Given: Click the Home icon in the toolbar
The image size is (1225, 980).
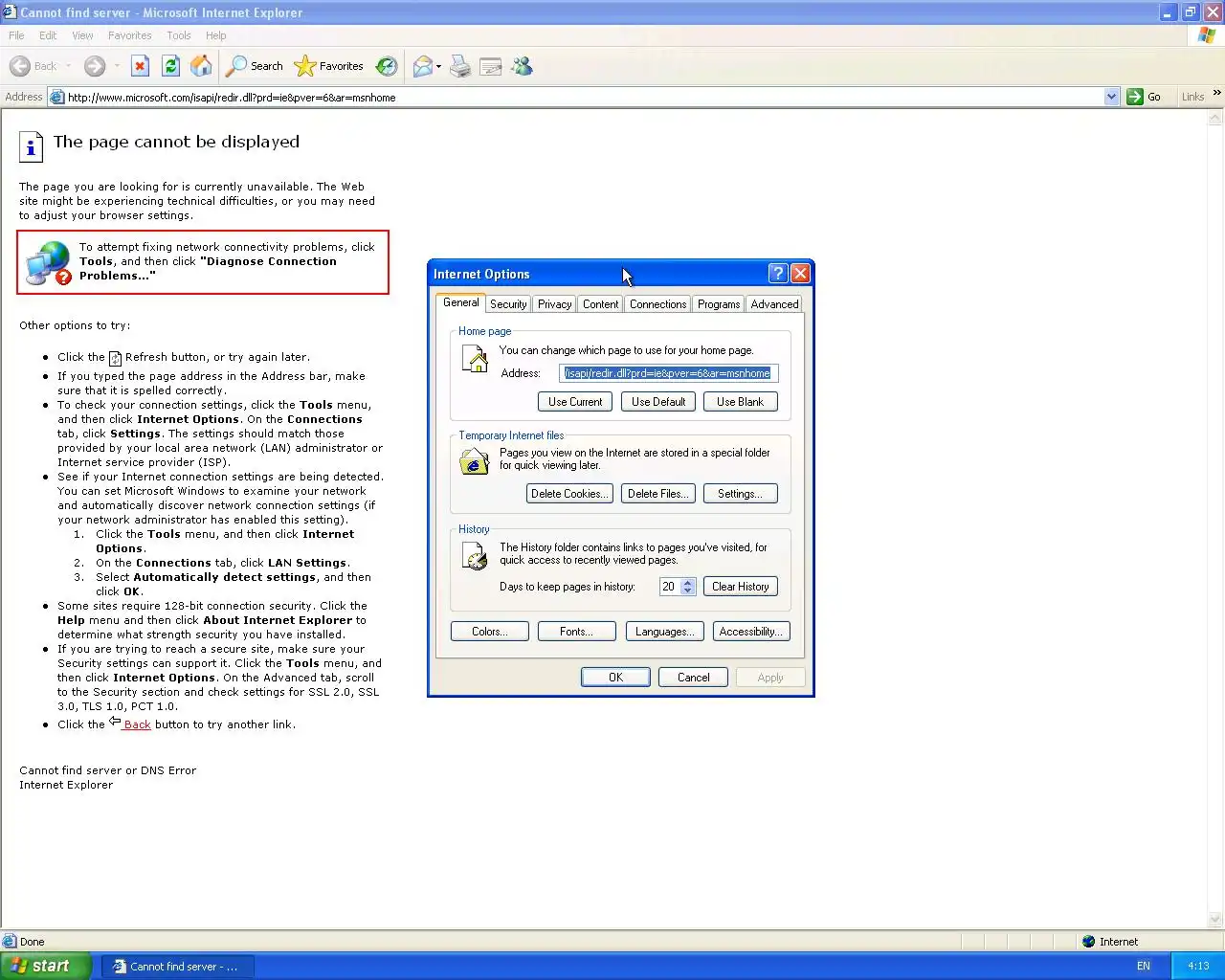Looking at the screenshot, I should coord(201,66).
